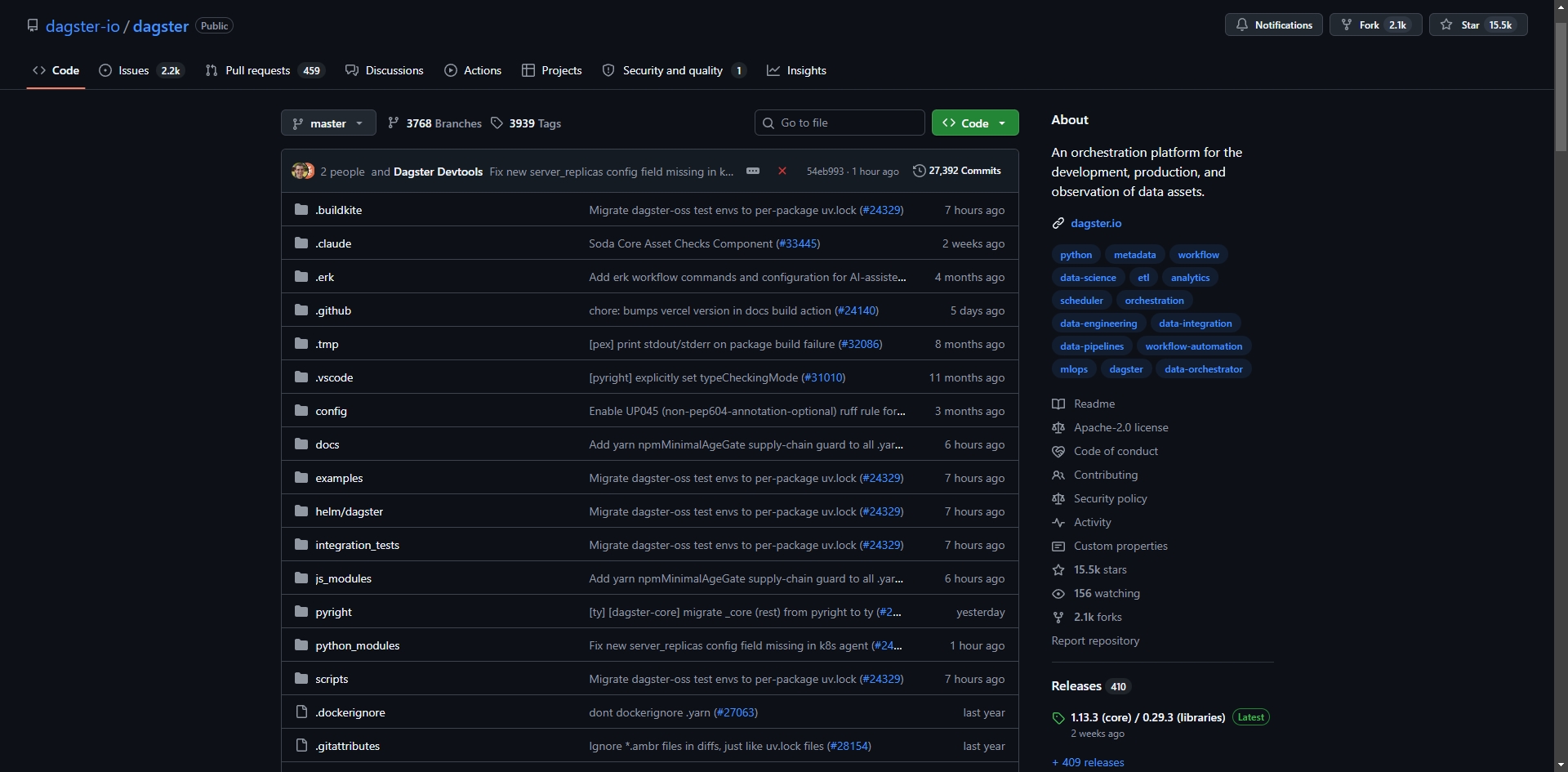The width and height of the screenshot is (1568, 772).
Task: Go to the Discussions tab
Action: coord(385,70)
